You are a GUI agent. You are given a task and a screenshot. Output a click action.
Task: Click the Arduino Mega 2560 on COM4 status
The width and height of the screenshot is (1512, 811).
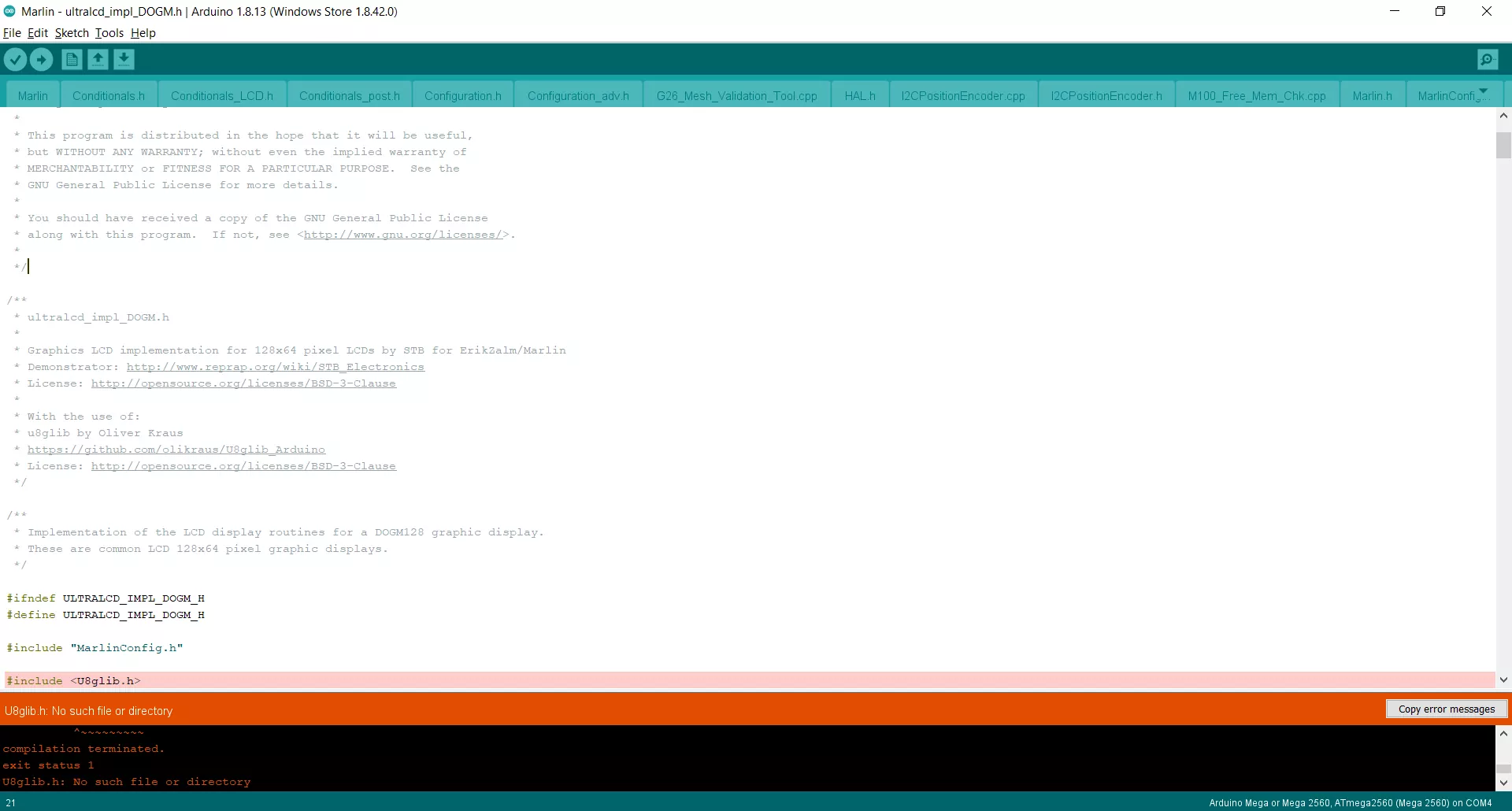point(1351,803)
